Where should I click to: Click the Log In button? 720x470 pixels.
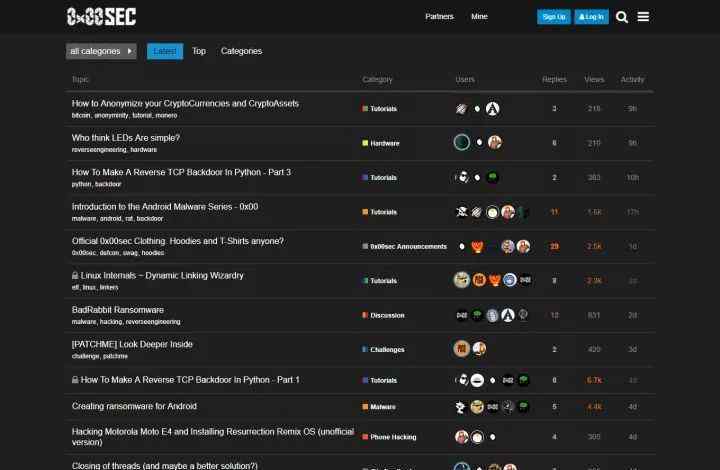(591, 17)
